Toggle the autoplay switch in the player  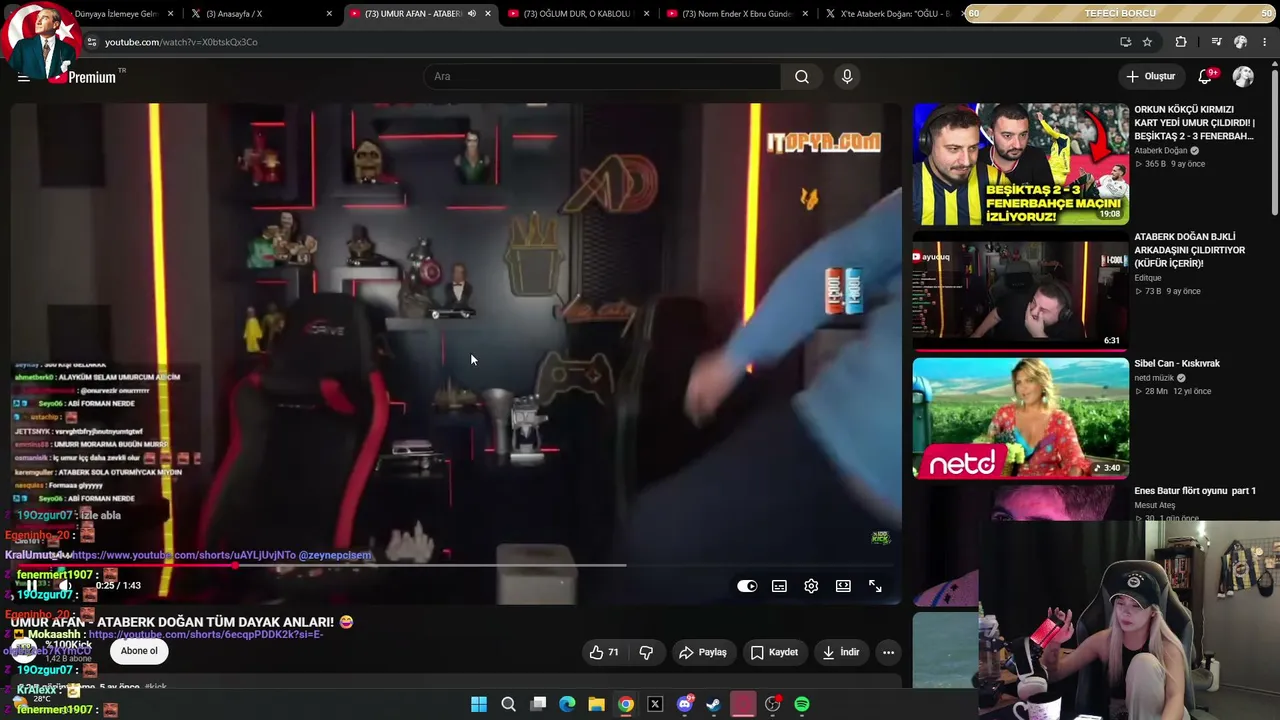point(747,586)
